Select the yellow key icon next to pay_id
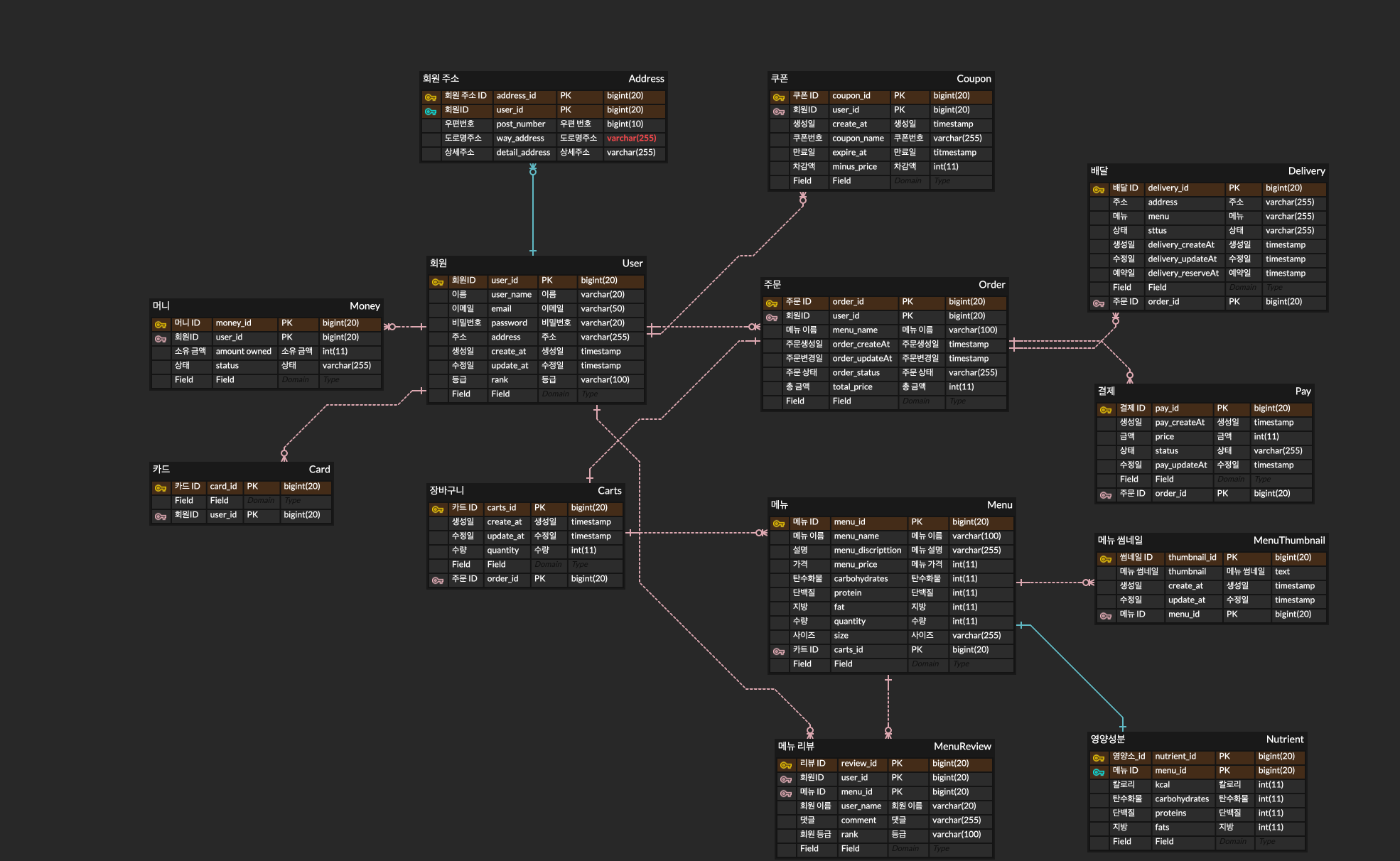 point(1106,409)
